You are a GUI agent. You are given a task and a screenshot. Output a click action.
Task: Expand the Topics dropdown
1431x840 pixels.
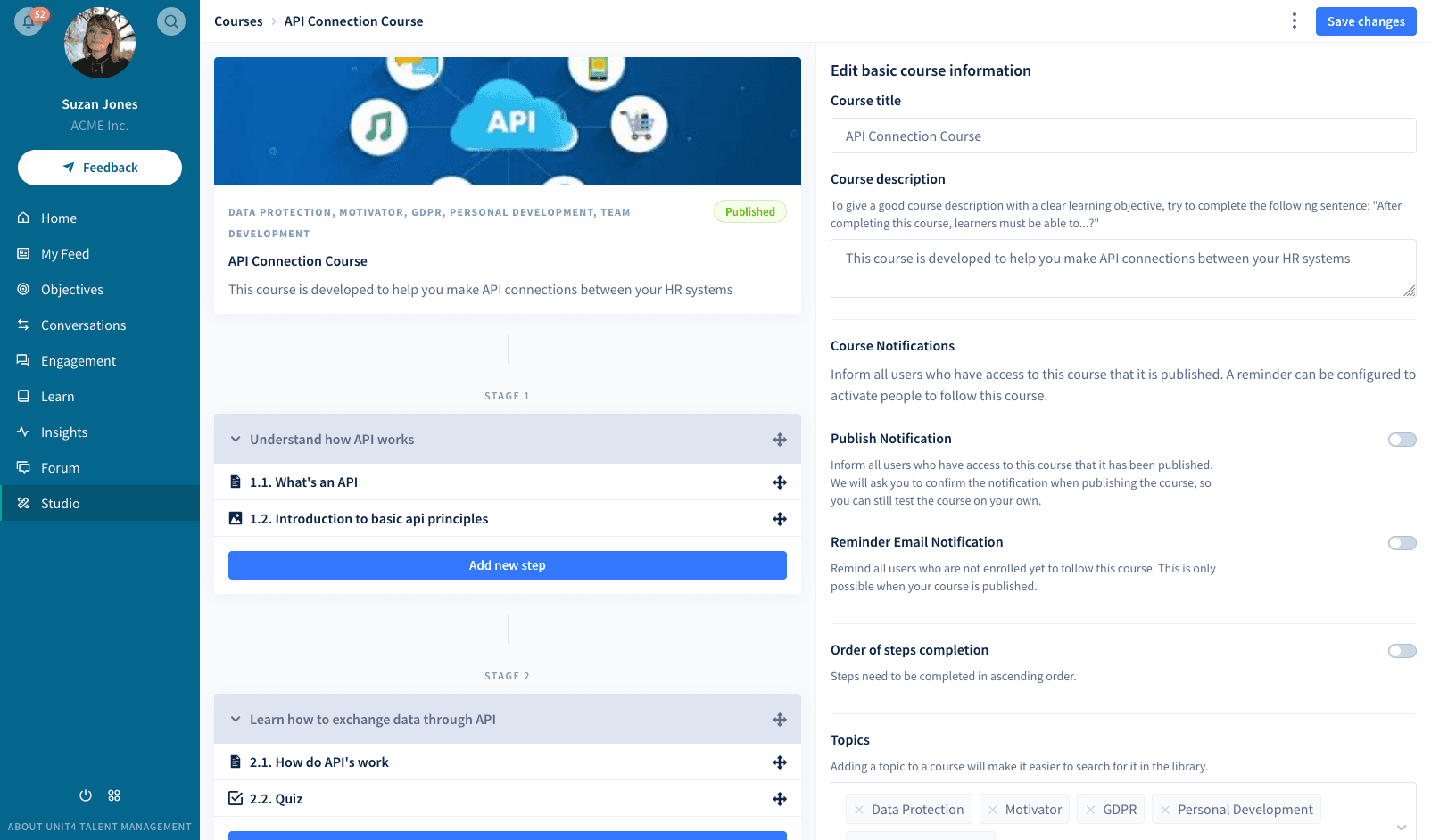click(x=1407, y=828)
